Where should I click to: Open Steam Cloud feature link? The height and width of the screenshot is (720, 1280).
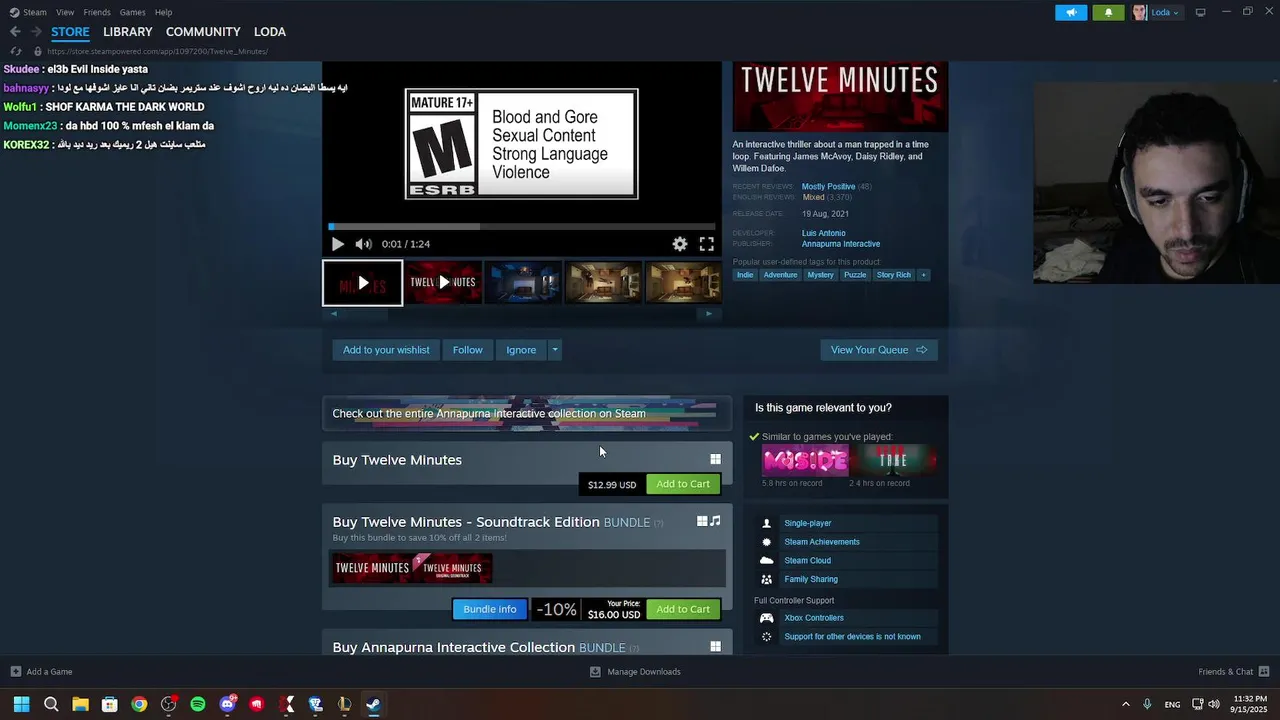click(x=807, y=561)
